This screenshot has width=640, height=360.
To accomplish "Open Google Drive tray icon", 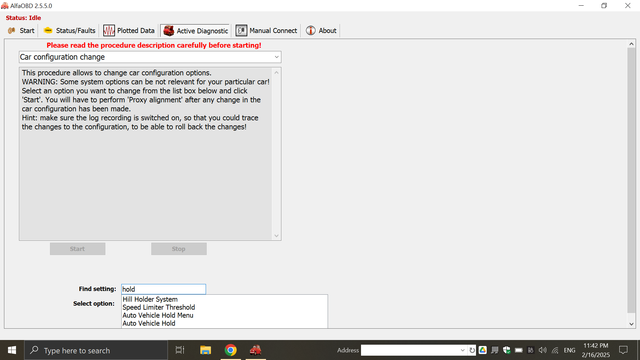I will pyautogui.click(x=483, y=350).
